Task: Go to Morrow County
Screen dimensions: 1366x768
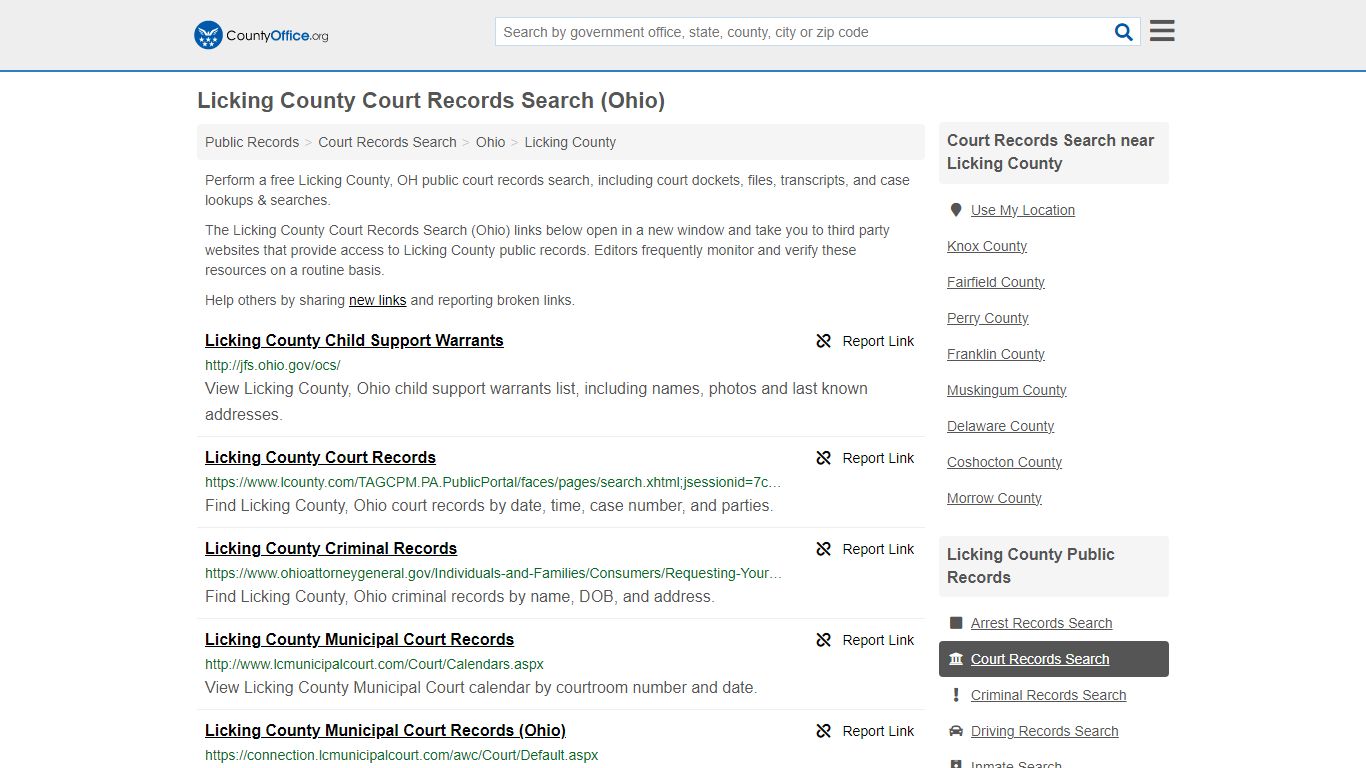Action: coord(994,498)
